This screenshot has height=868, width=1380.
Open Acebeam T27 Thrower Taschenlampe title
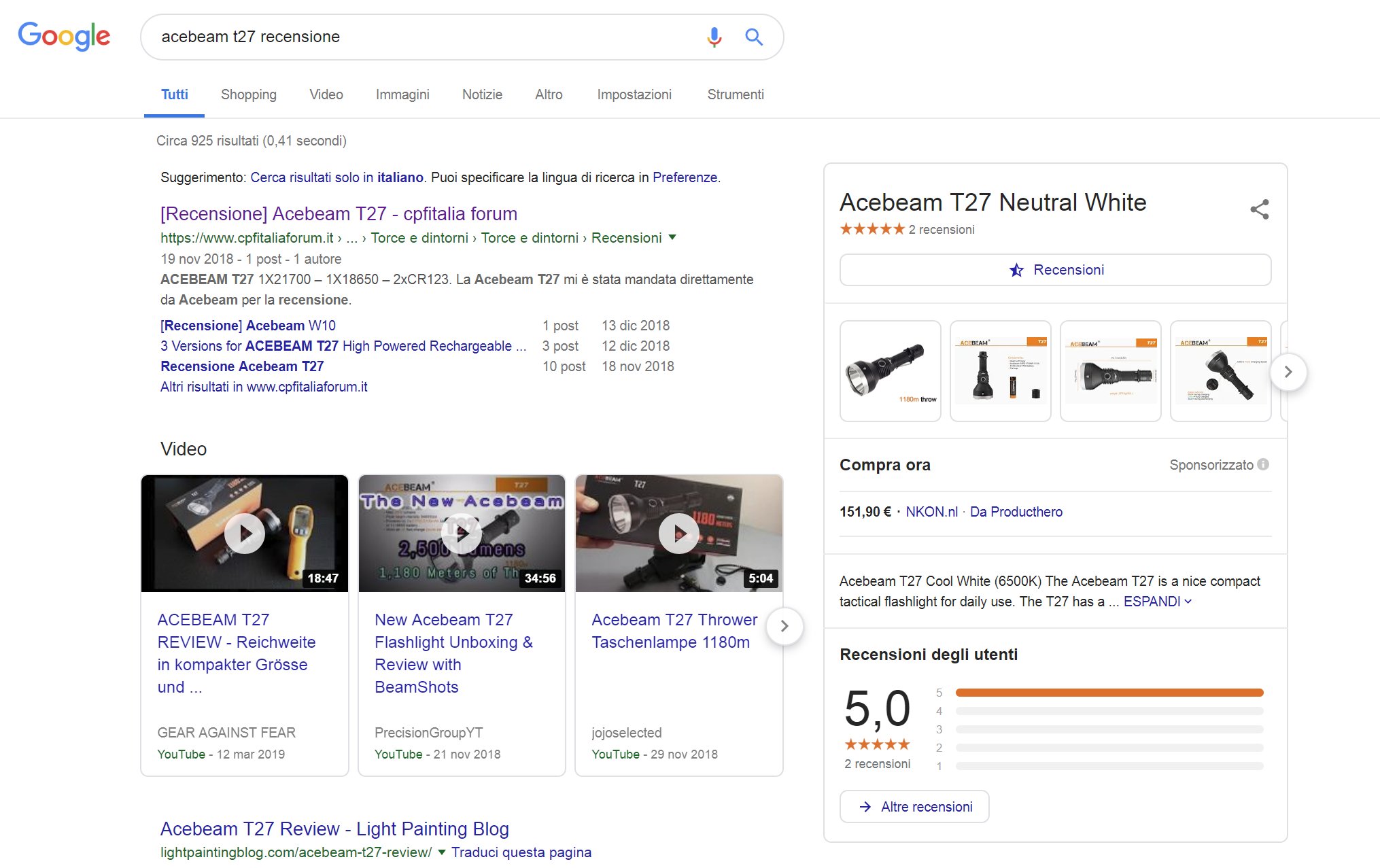tap(674, 631)
